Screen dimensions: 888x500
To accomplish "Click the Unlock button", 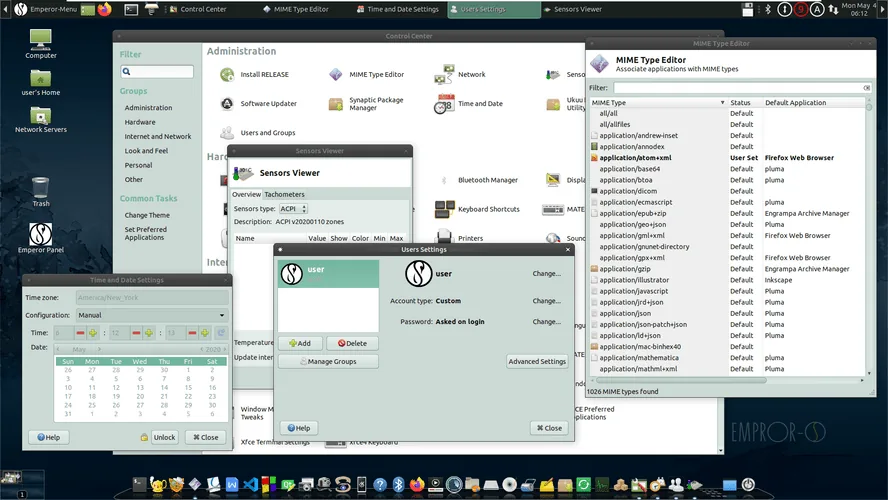I will (x=164, y=437).
